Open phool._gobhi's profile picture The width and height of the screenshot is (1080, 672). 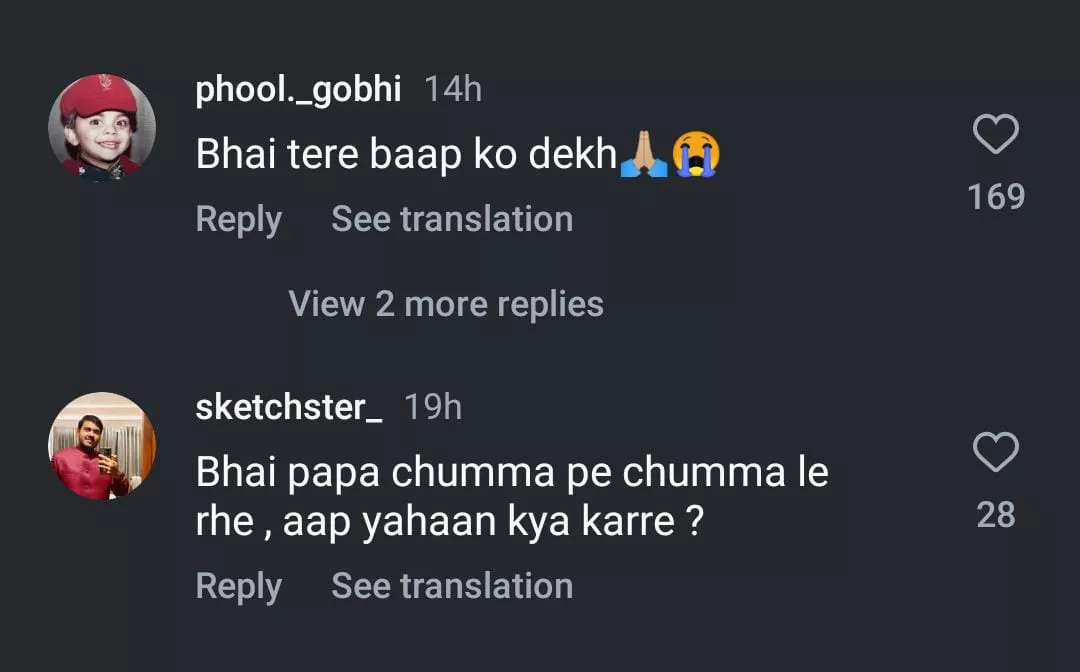102,127
